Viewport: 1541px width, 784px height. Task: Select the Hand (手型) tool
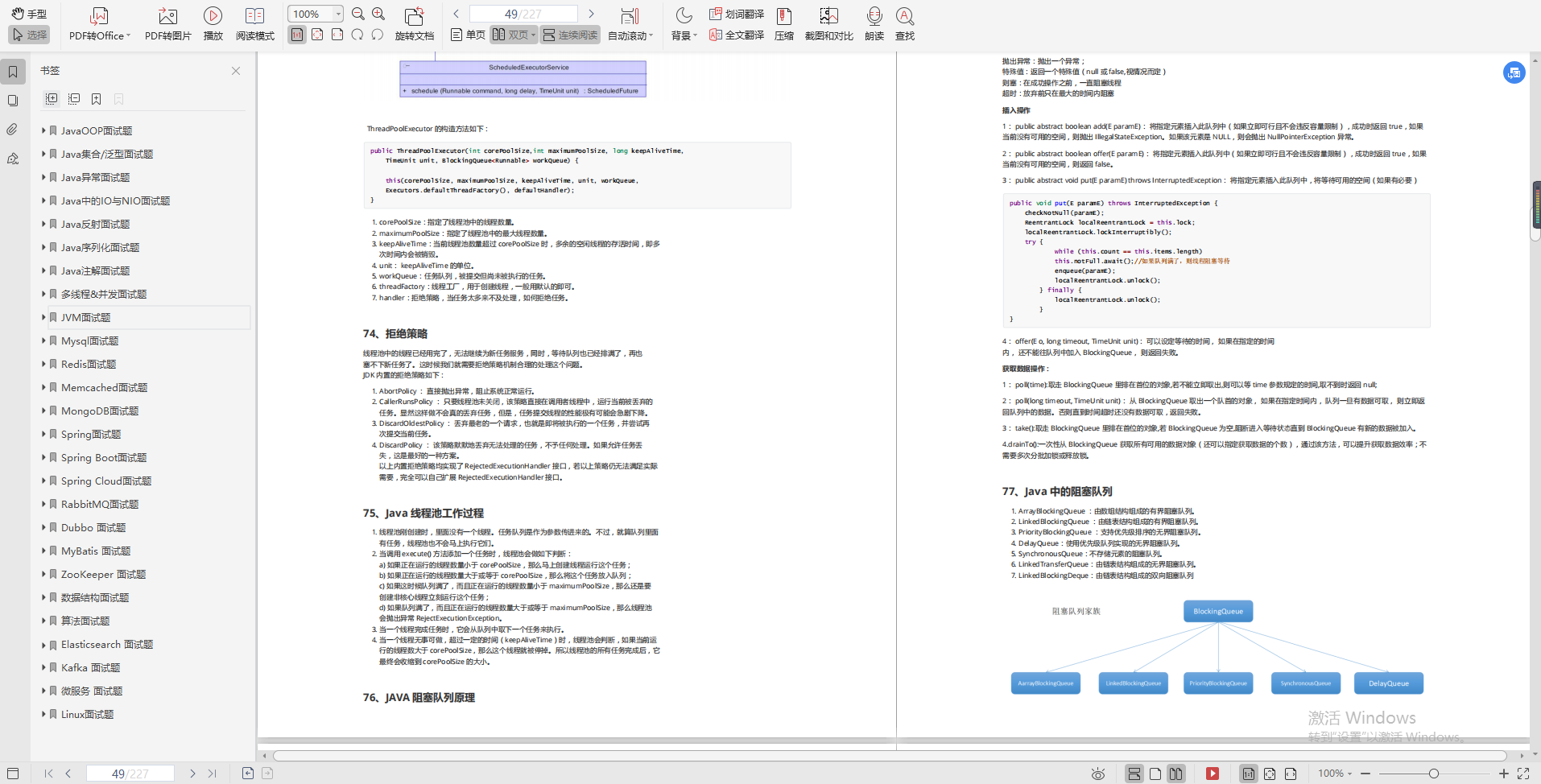click(x=29, y=14)
